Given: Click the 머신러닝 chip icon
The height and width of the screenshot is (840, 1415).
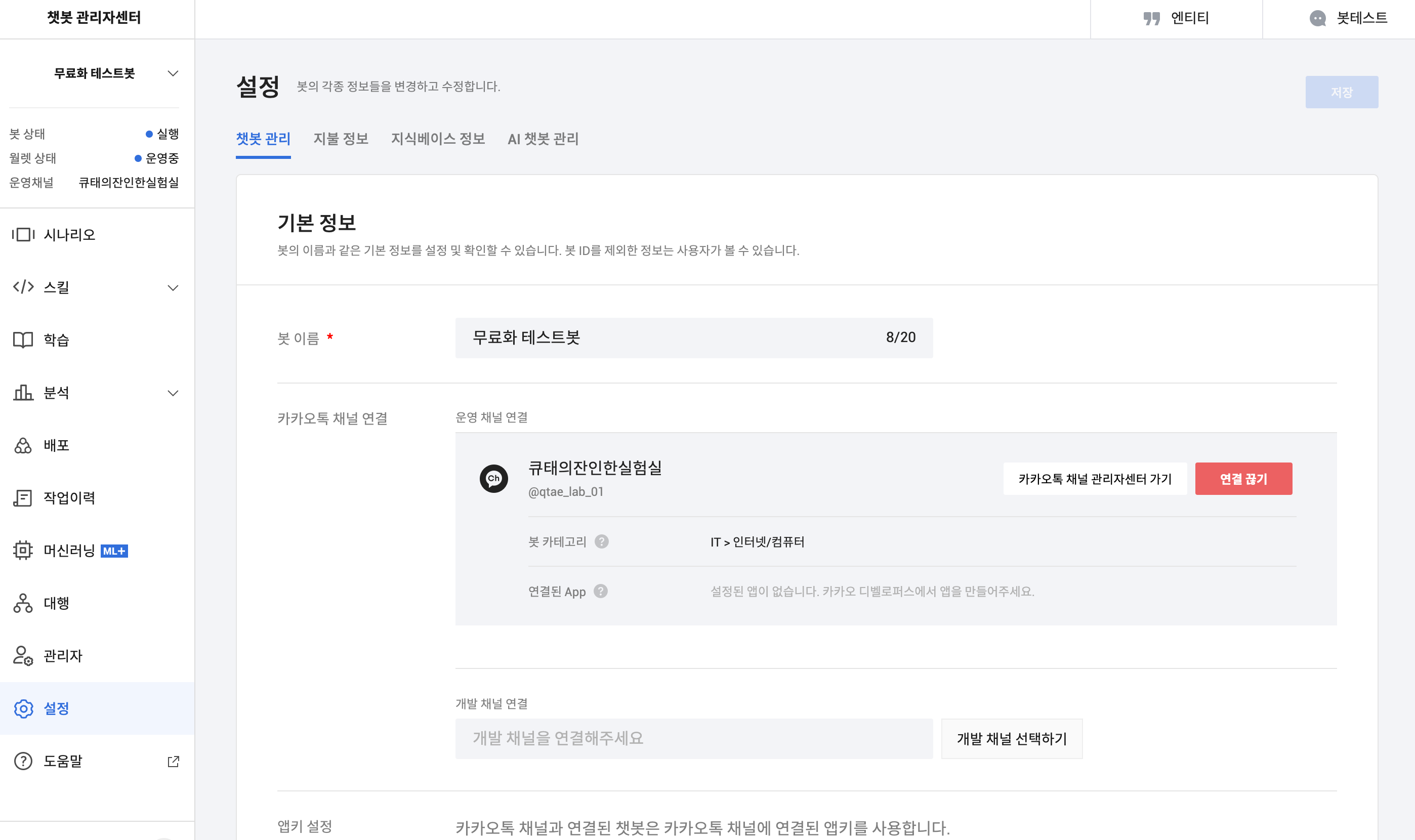Looking at the screenshot, I should click(23, 550).
